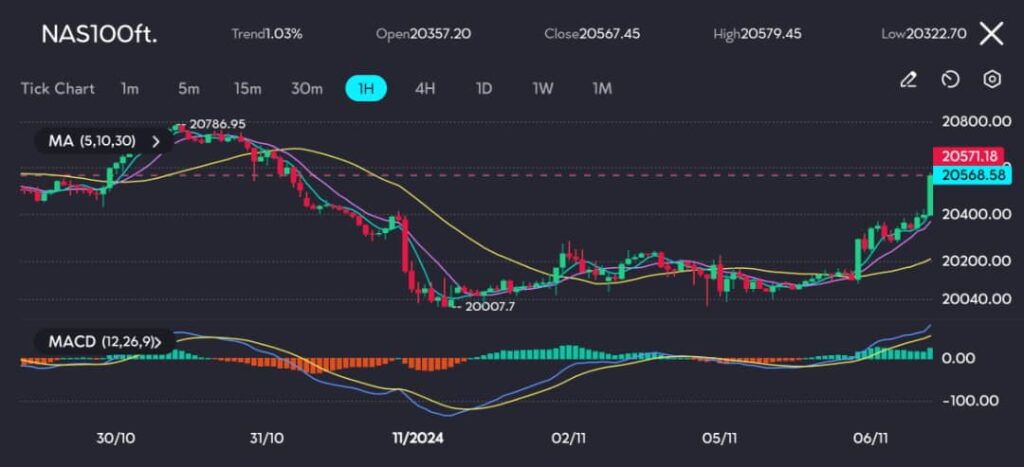This screenshot has width=1024, height=467.
Task: Select the highlighted 1H timeframe
Action: click(366, 88)
